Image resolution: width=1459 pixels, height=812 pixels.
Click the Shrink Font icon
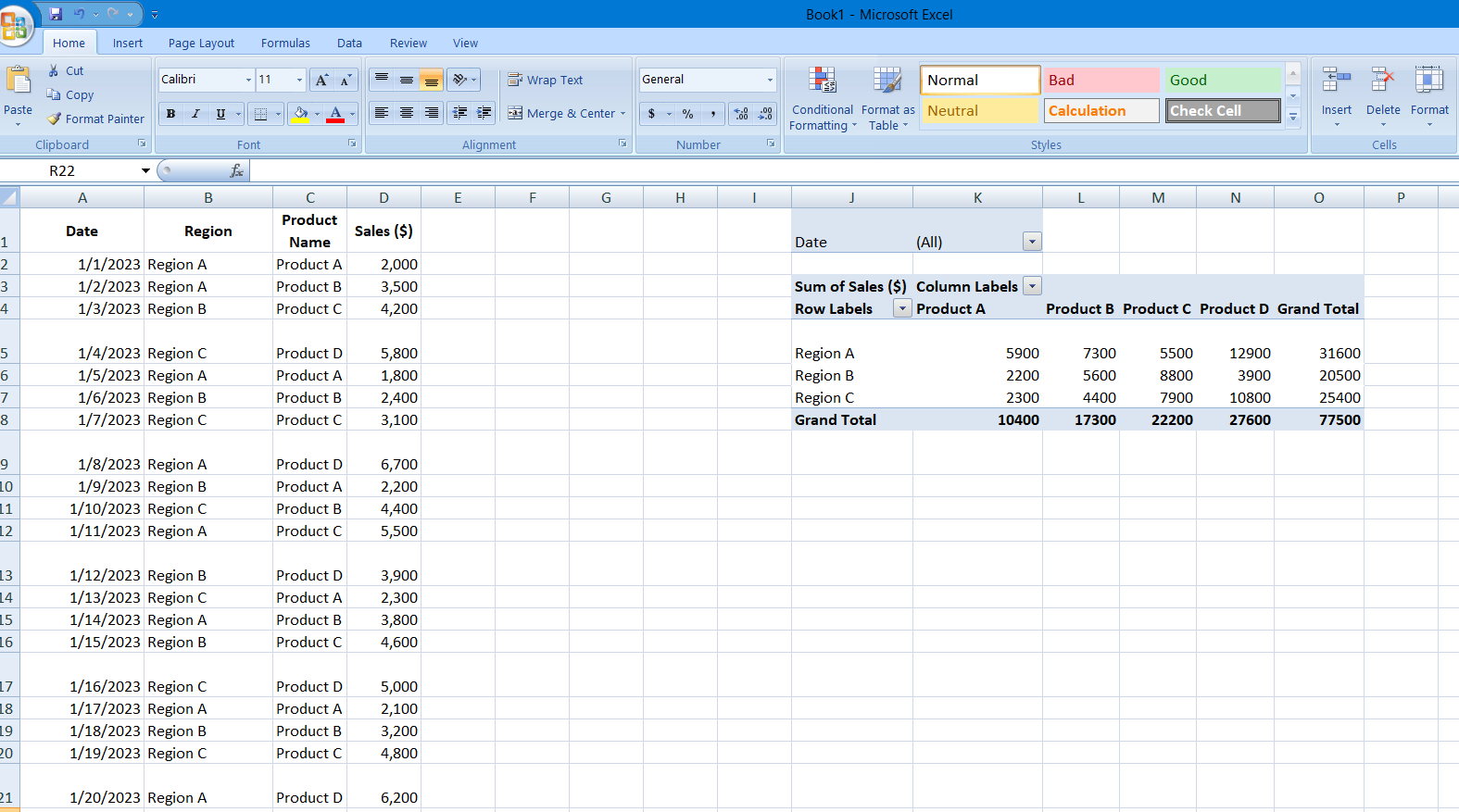tap(345, 80)
